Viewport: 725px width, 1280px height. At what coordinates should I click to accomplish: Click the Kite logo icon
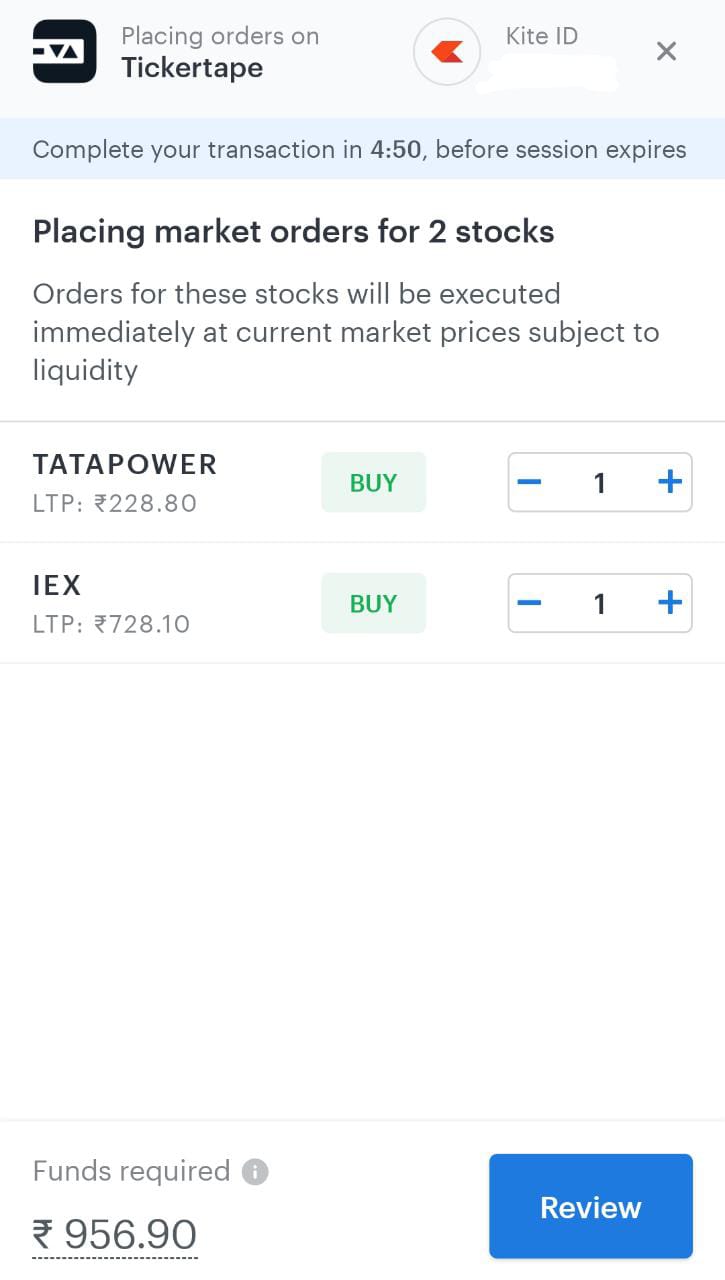point(447,52)
